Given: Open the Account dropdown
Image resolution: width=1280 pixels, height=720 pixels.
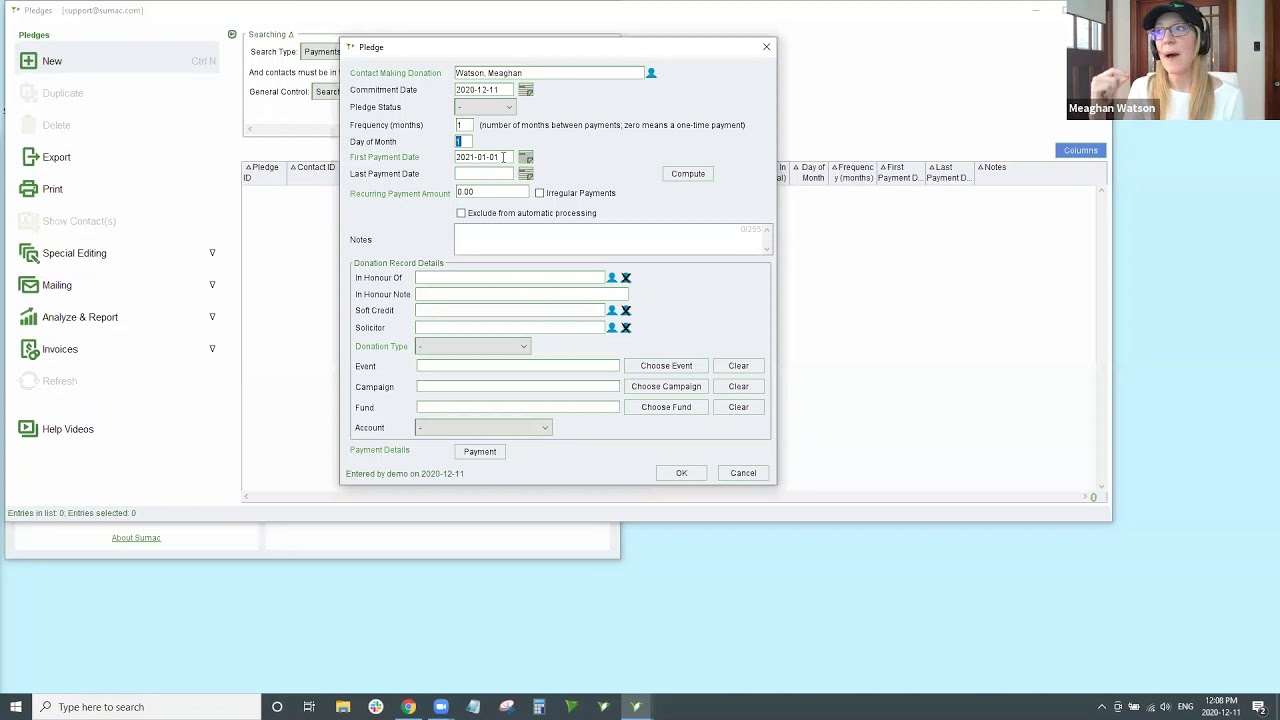Looking at the screenshot, I should point(483,428).
